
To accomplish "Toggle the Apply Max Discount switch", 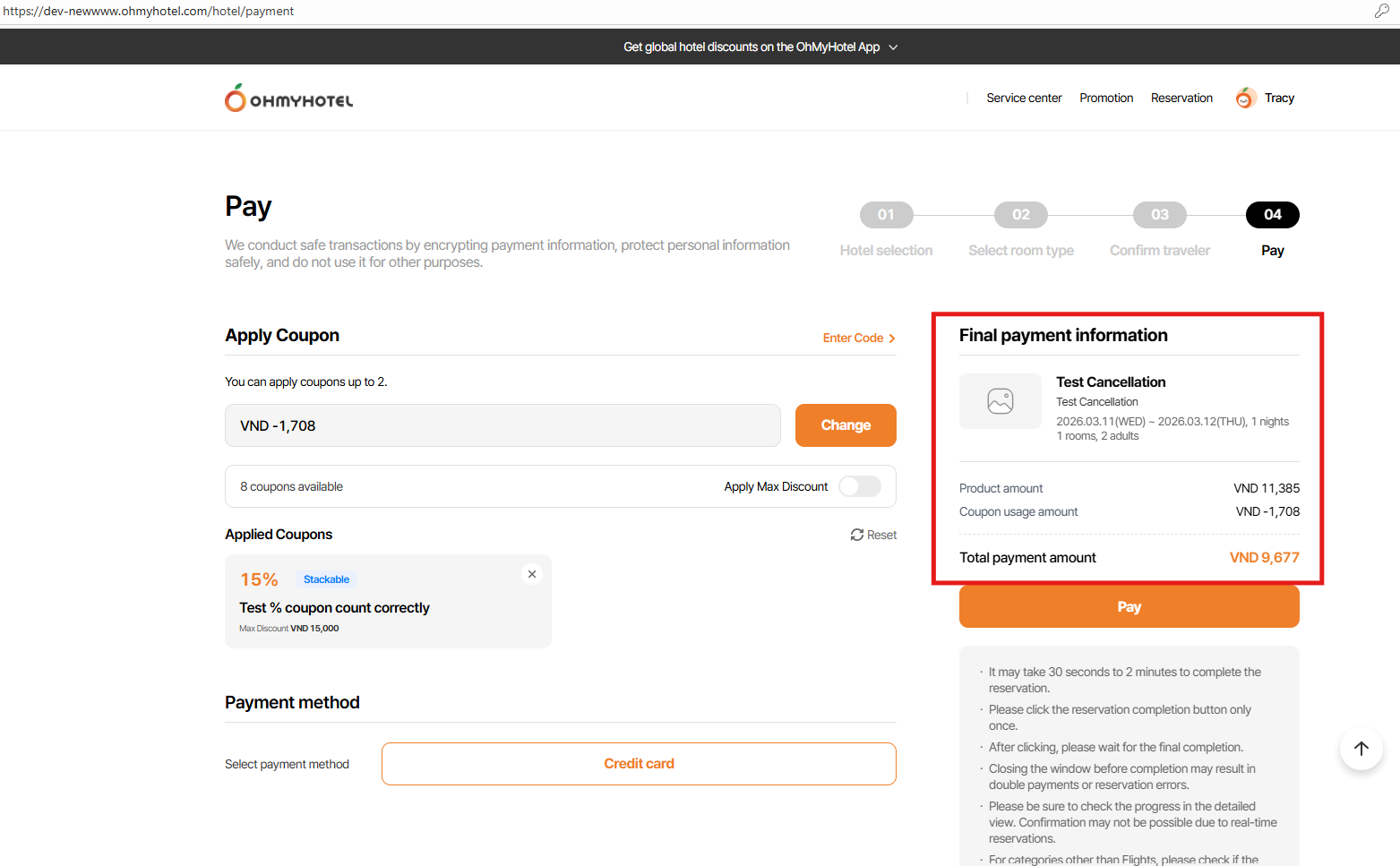I will [x=860, y=486].
